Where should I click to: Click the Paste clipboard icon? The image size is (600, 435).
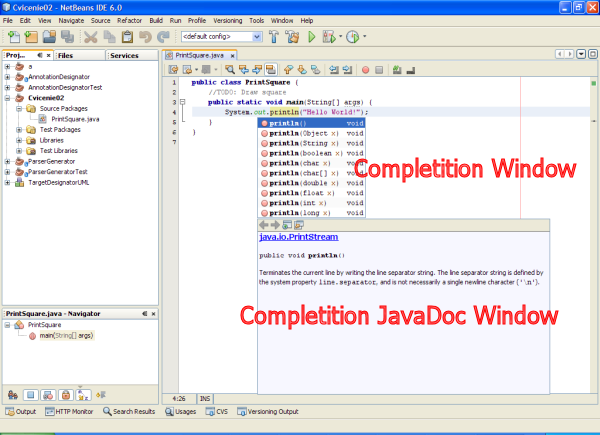point(127,37)
